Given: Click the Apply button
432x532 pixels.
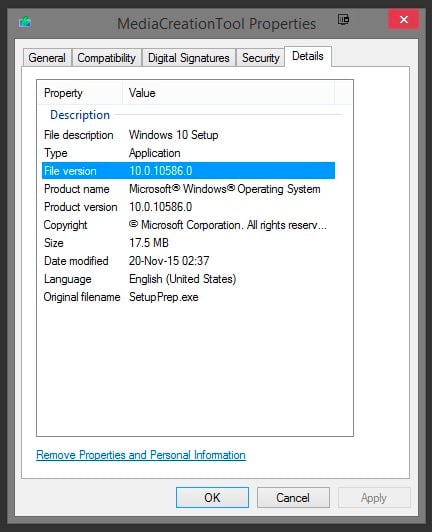Looking at the screenshot, I should point(374,497).
